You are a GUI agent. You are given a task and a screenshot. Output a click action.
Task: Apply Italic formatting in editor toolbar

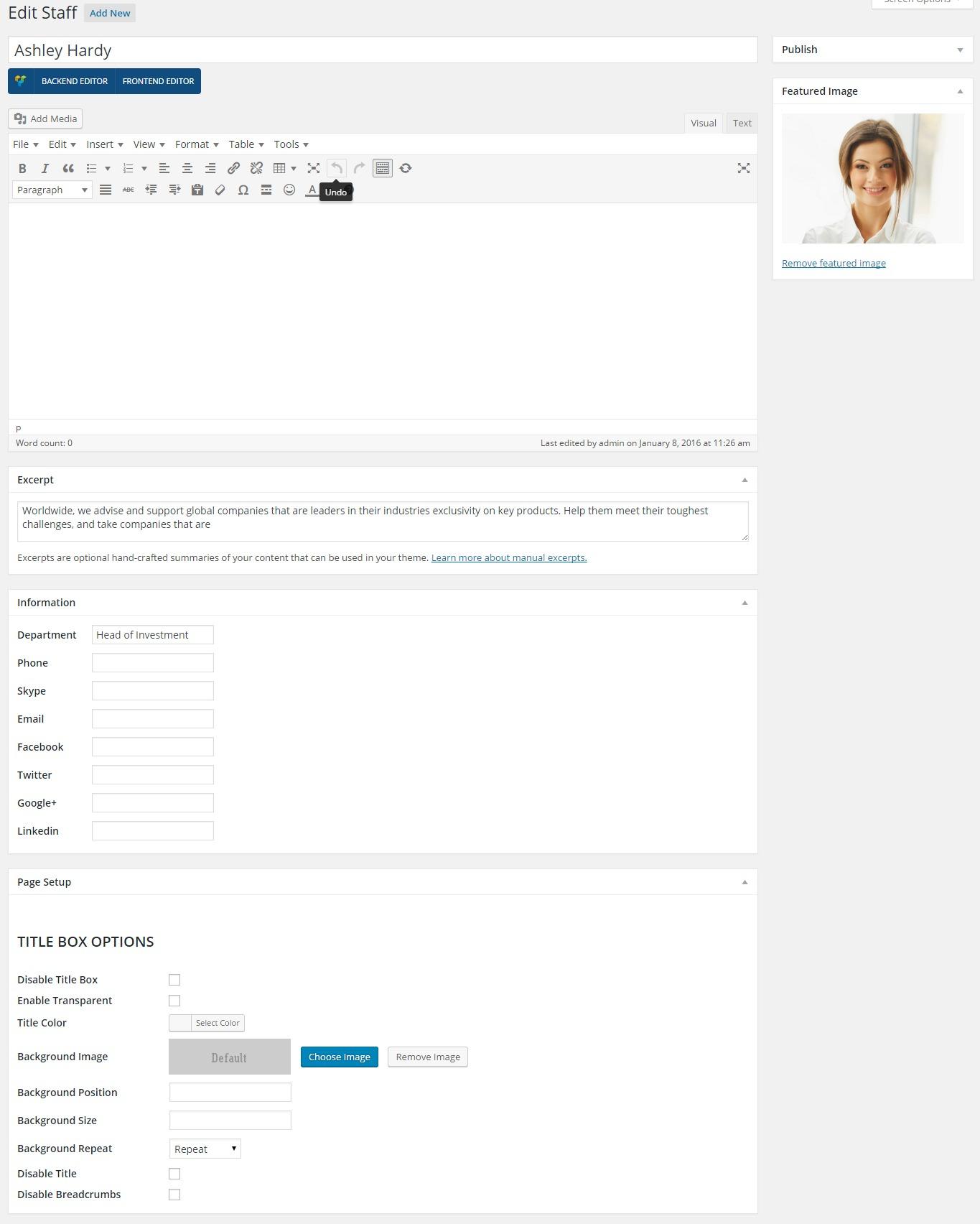tap(45, 168)
